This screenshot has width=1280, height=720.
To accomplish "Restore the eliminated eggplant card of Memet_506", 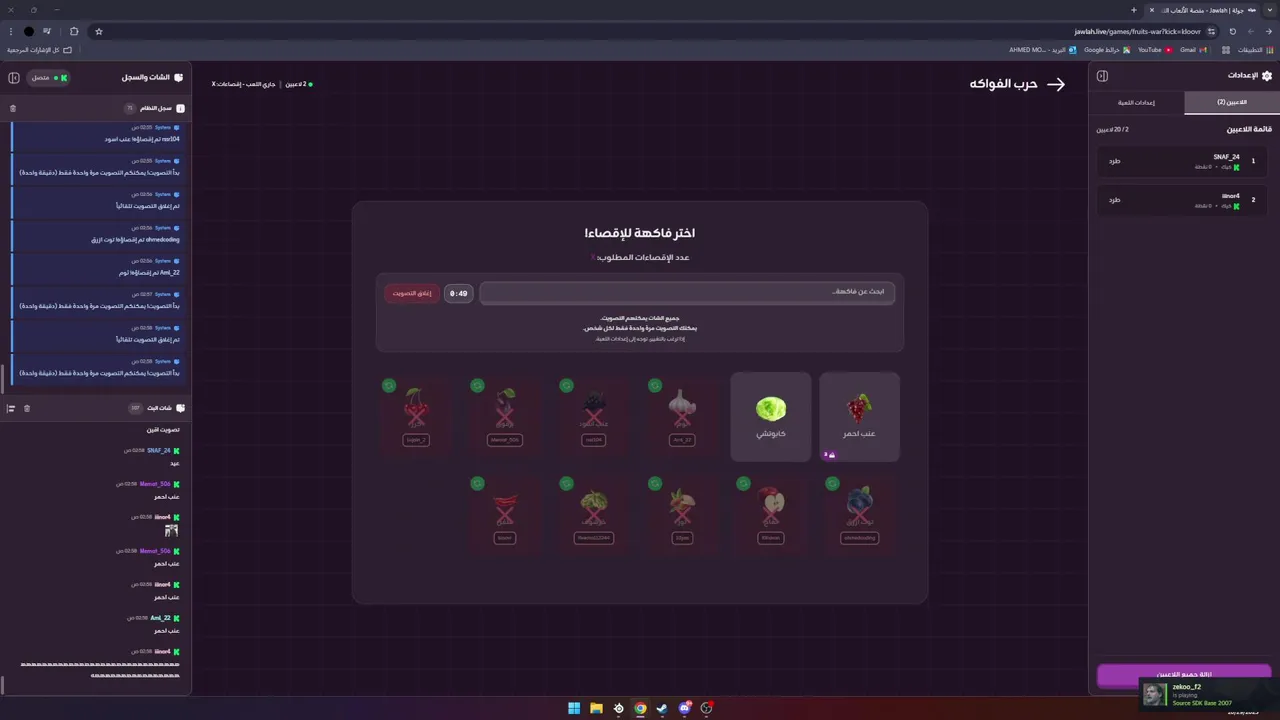I will pos(477,386).
